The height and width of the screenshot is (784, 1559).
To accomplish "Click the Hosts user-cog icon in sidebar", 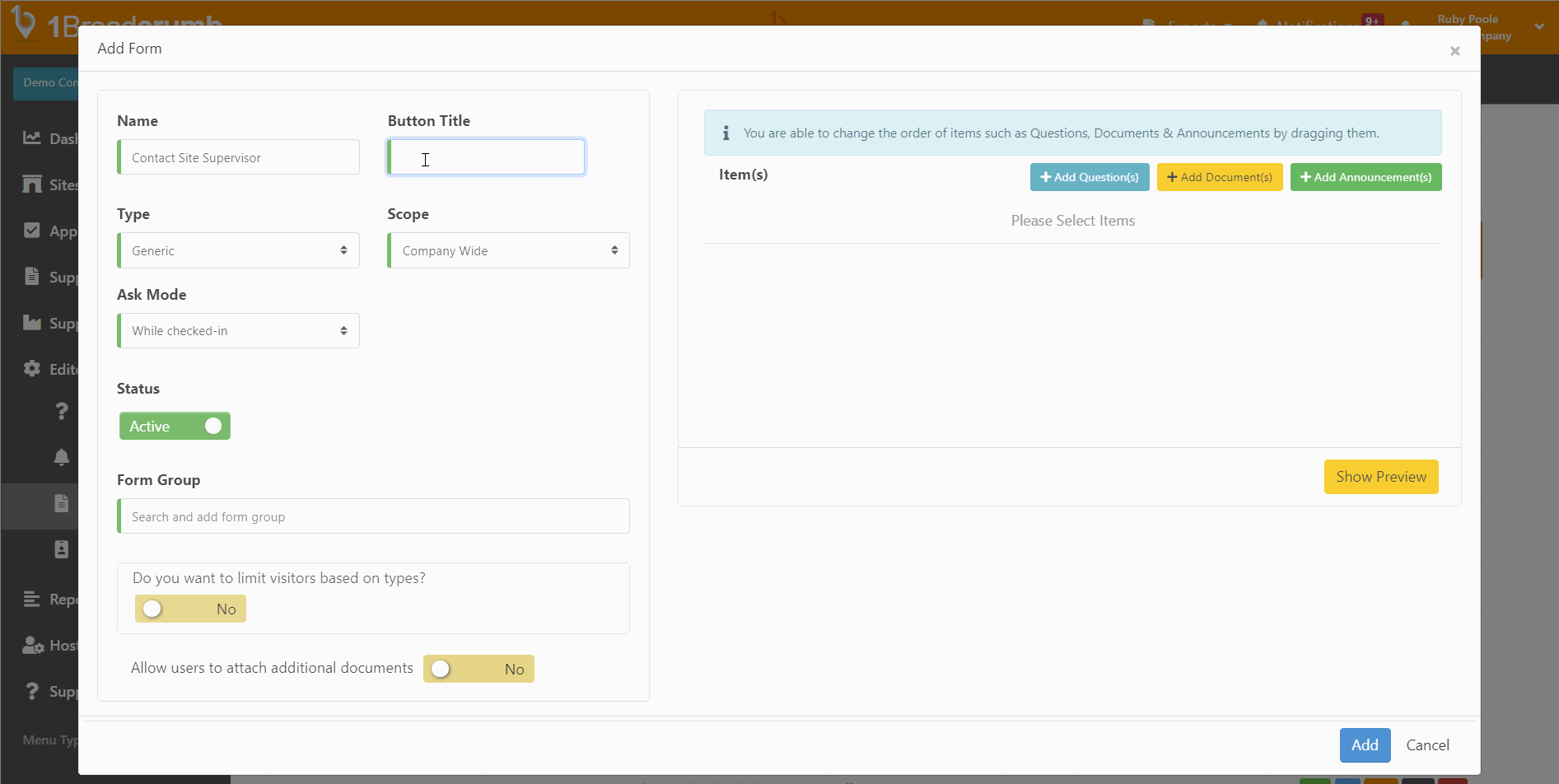I will [x=33, y=646].
